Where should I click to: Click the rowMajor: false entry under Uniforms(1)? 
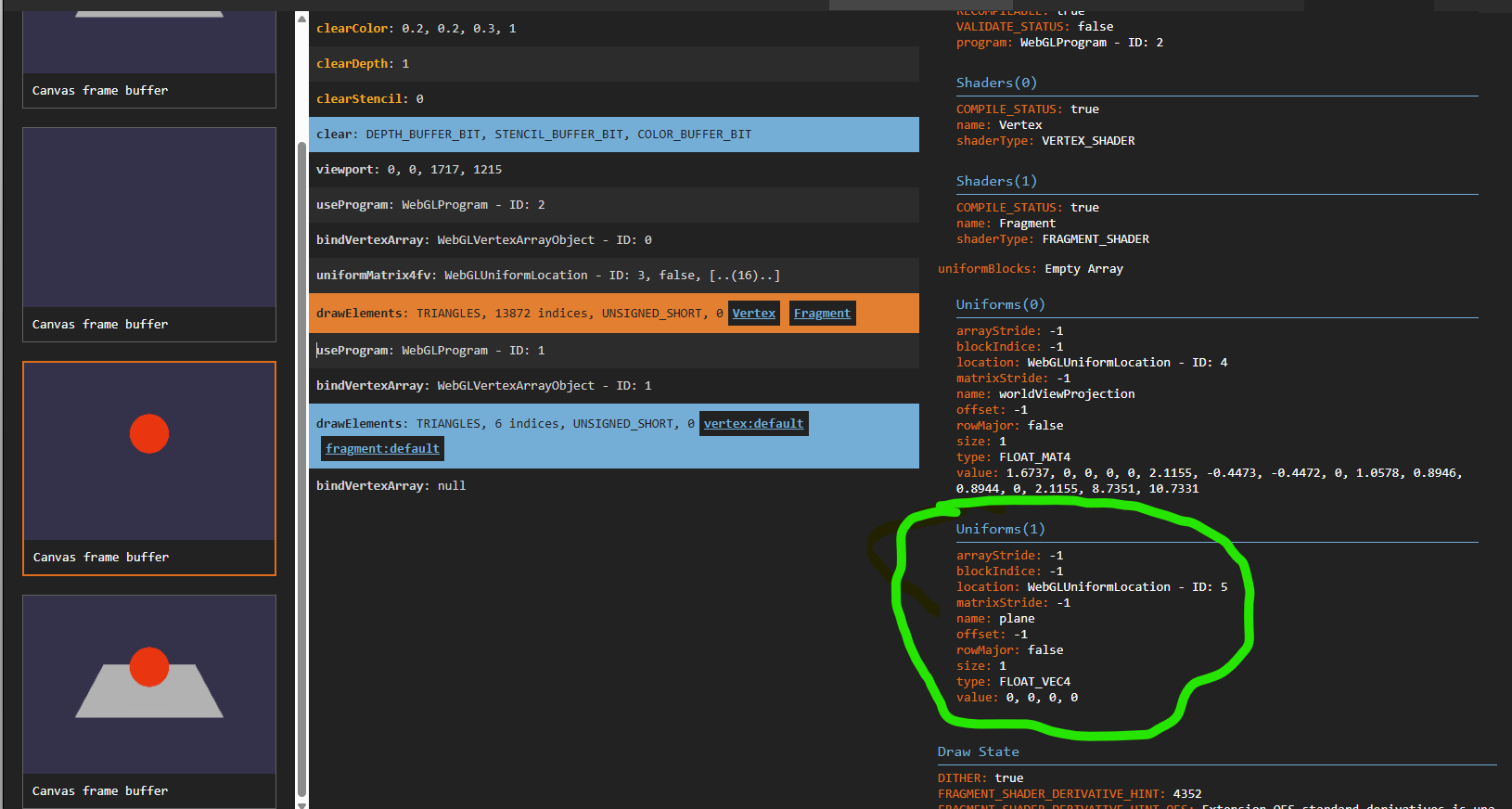pyautogui.click(x=1009, y=650)
